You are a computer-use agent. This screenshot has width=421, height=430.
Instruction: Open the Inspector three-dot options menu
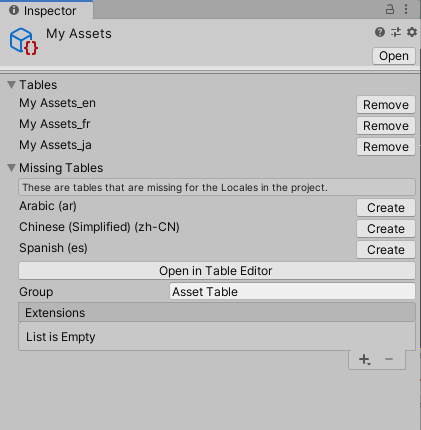point(406,9)
